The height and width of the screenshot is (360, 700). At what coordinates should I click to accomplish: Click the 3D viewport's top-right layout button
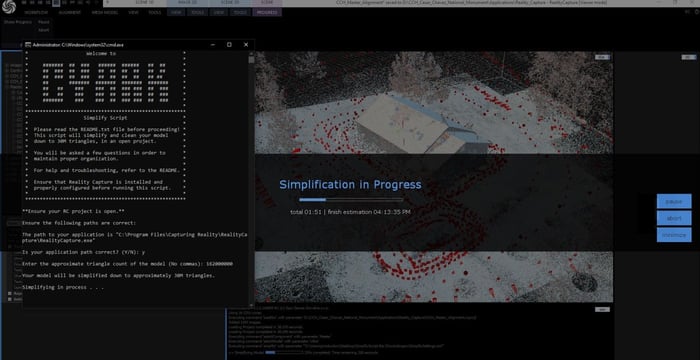(602, 57)
